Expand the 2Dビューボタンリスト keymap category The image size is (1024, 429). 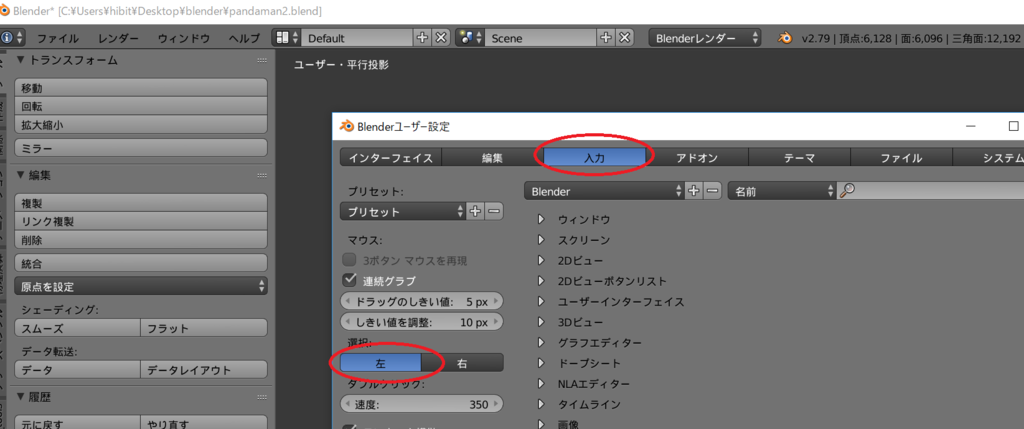point(541,281)
